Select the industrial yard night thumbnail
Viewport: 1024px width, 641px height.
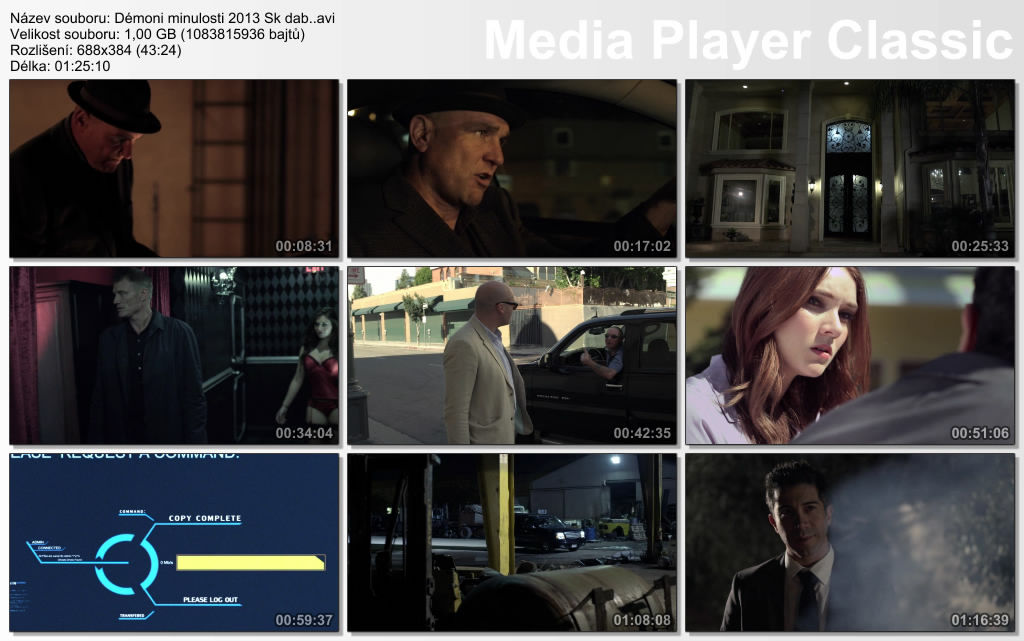tap(511, 542)
